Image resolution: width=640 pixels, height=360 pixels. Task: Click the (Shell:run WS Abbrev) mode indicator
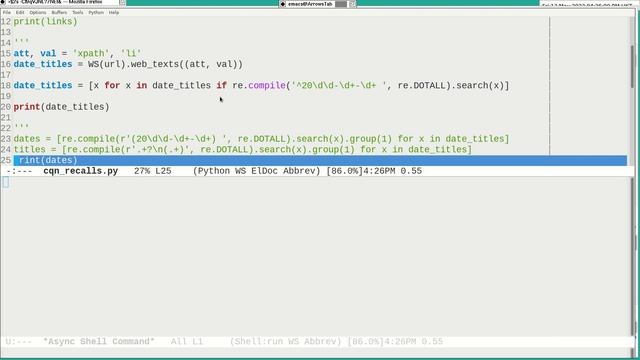[285, 342]
